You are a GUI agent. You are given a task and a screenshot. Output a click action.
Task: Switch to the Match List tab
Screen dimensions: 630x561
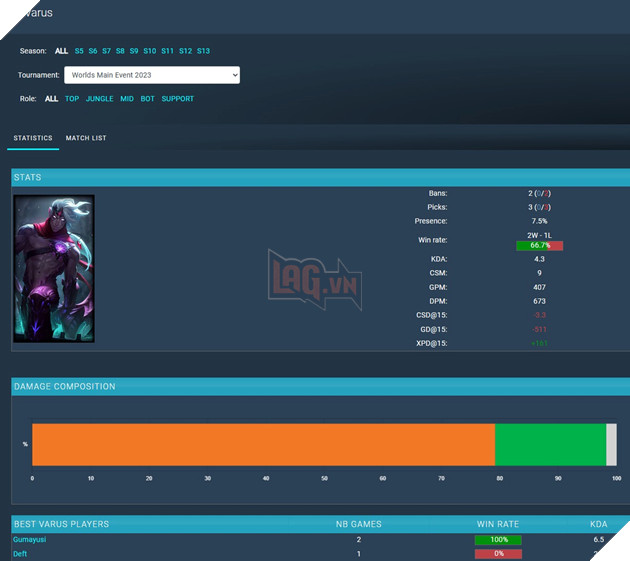pyautogui.click(x=86, y=138)
